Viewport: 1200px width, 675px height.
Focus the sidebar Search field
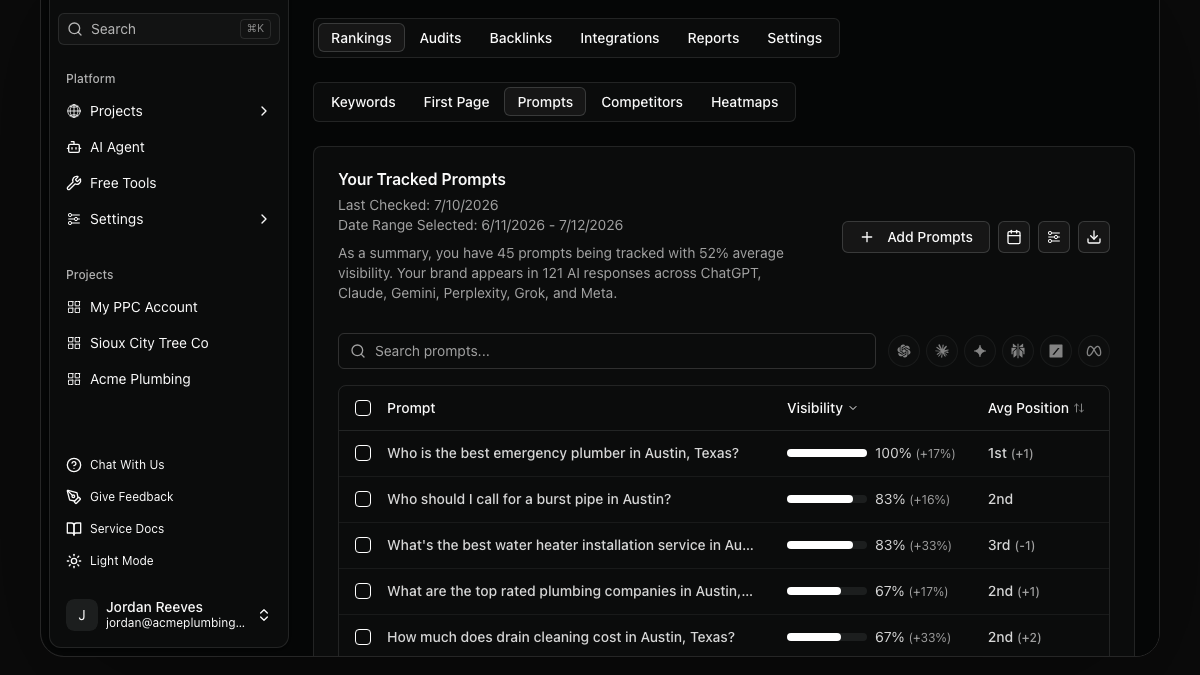(x=169, y=29)
